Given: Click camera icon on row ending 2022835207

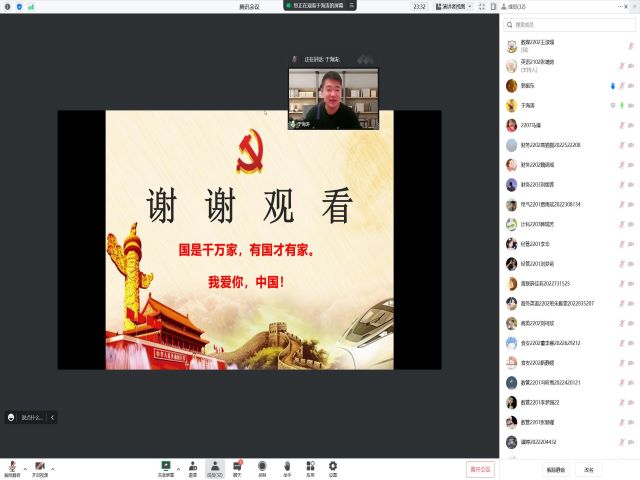Looking at the screenshot, I should tap(631, 303).
